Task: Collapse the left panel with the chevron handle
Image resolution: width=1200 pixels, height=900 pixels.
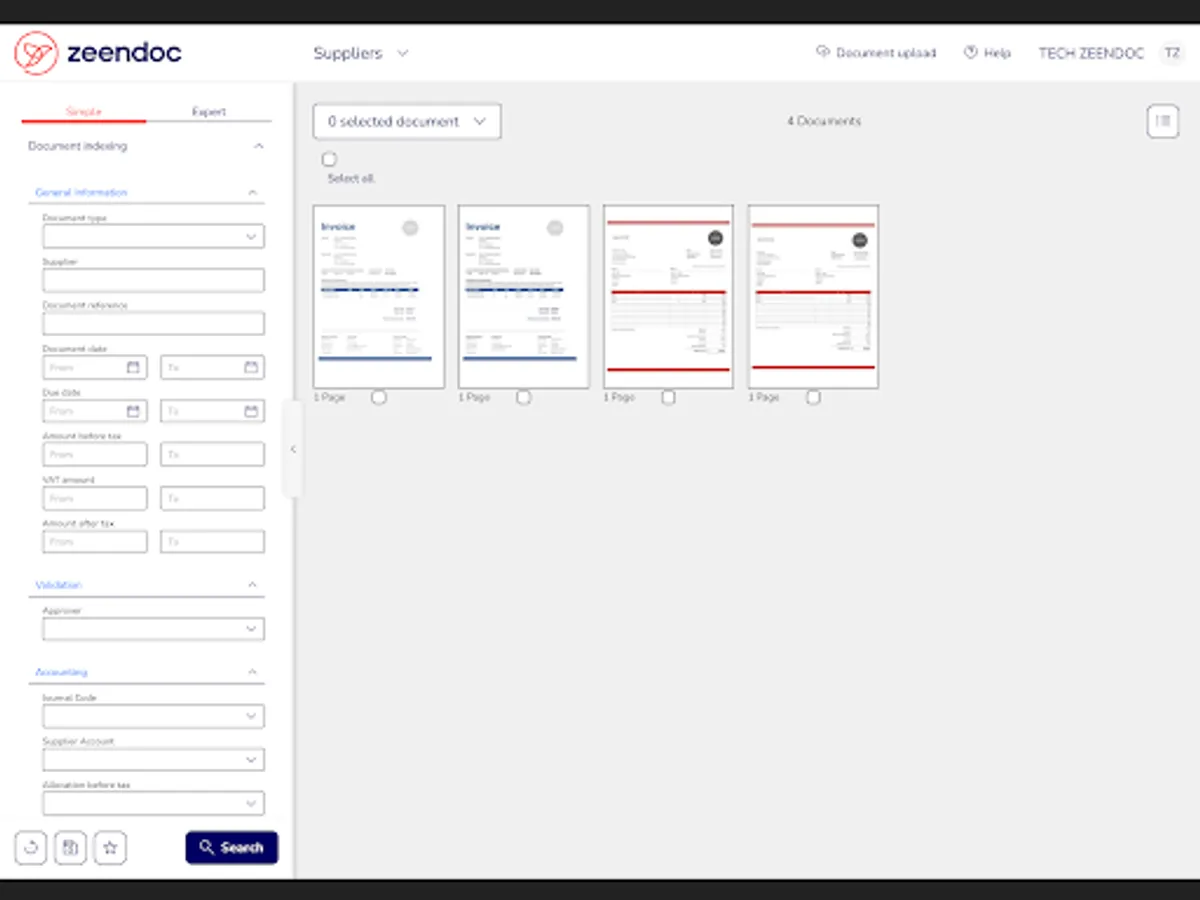Action: (293, 449)
